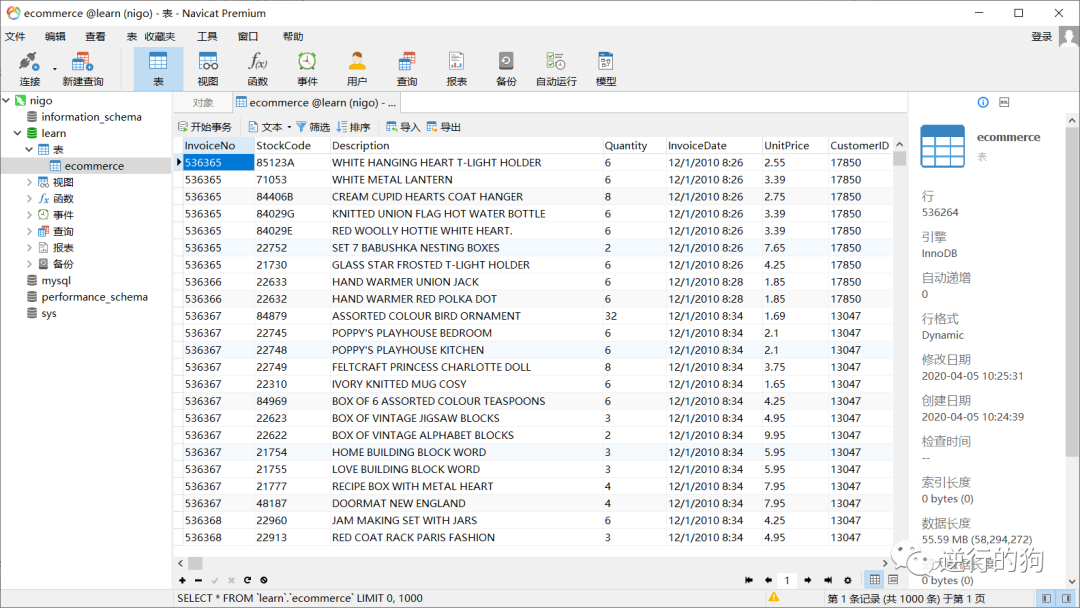Expand the 报表 node in tree
This screenshot has height=608, width=1080.
coord(29,248)
